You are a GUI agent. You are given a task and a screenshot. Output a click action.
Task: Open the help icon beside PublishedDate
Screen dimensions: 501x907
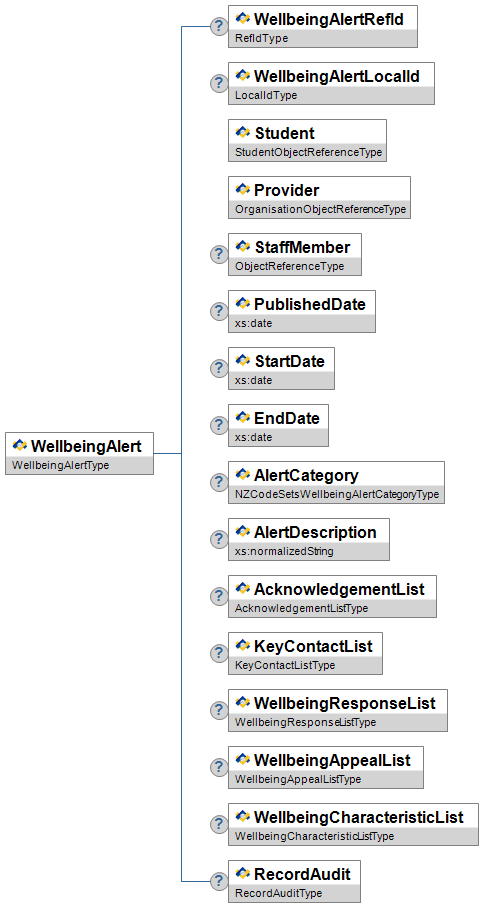click(x=219, y=311)
